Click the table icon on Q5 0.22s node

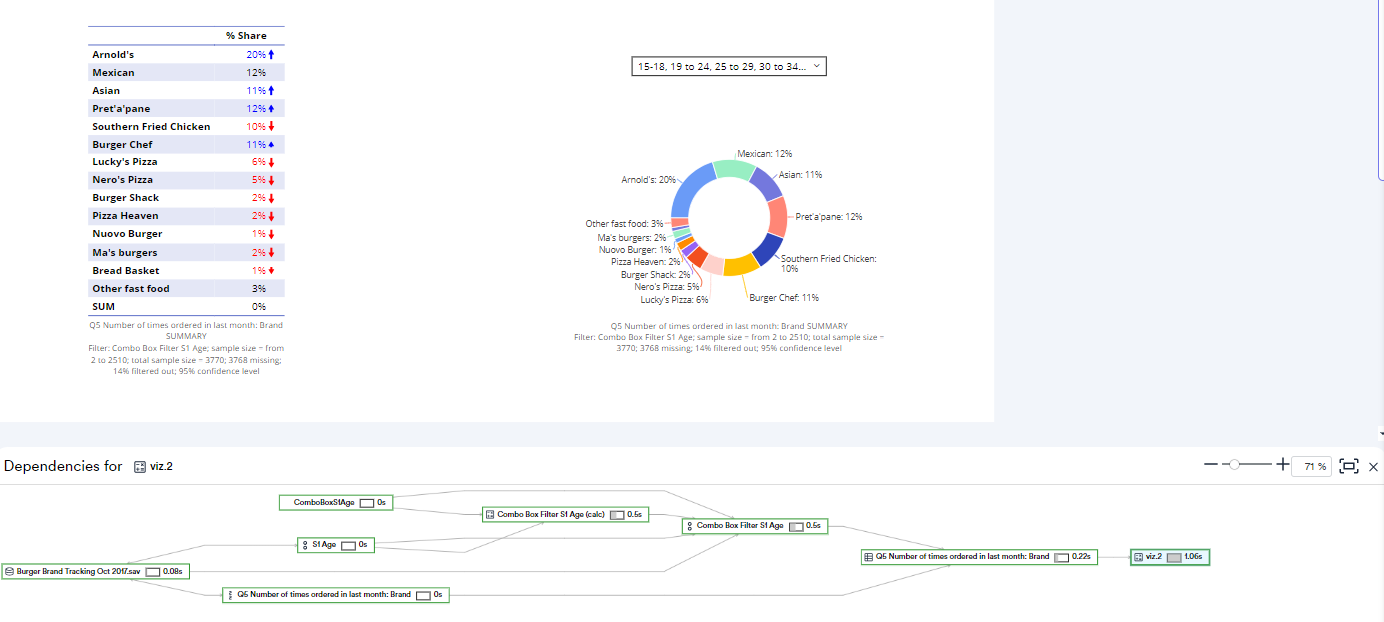[868, 556]
